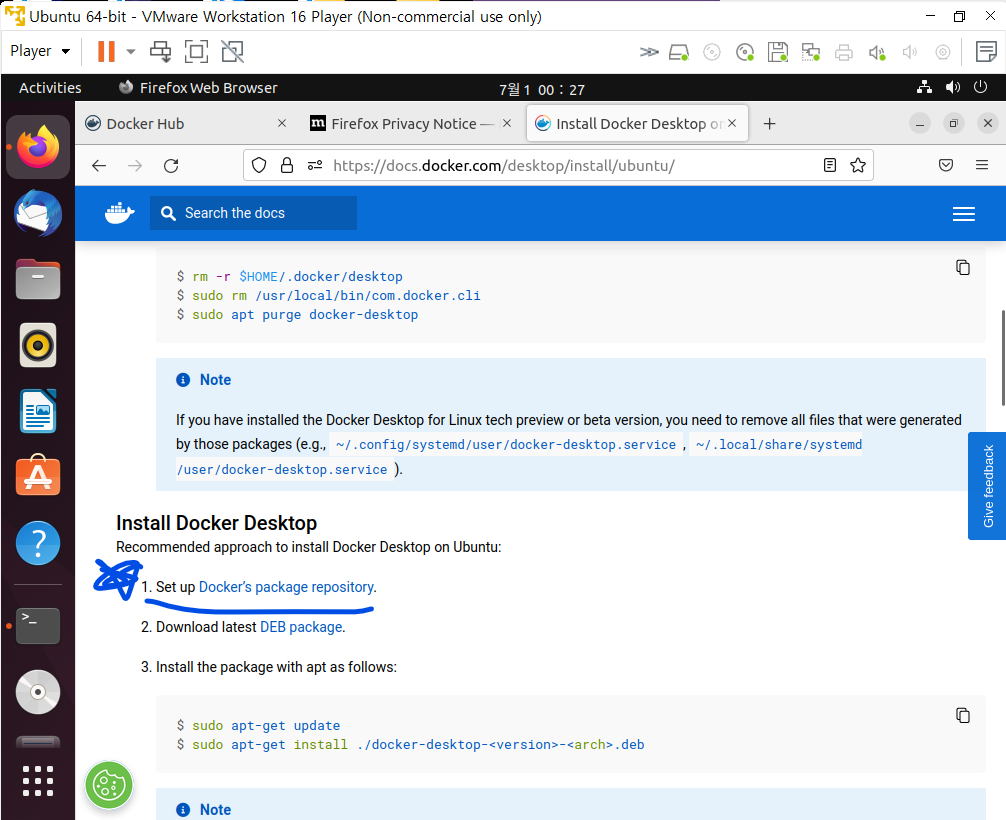
Task: Open Rhythmbox from the dock
Action: [38, 345]
